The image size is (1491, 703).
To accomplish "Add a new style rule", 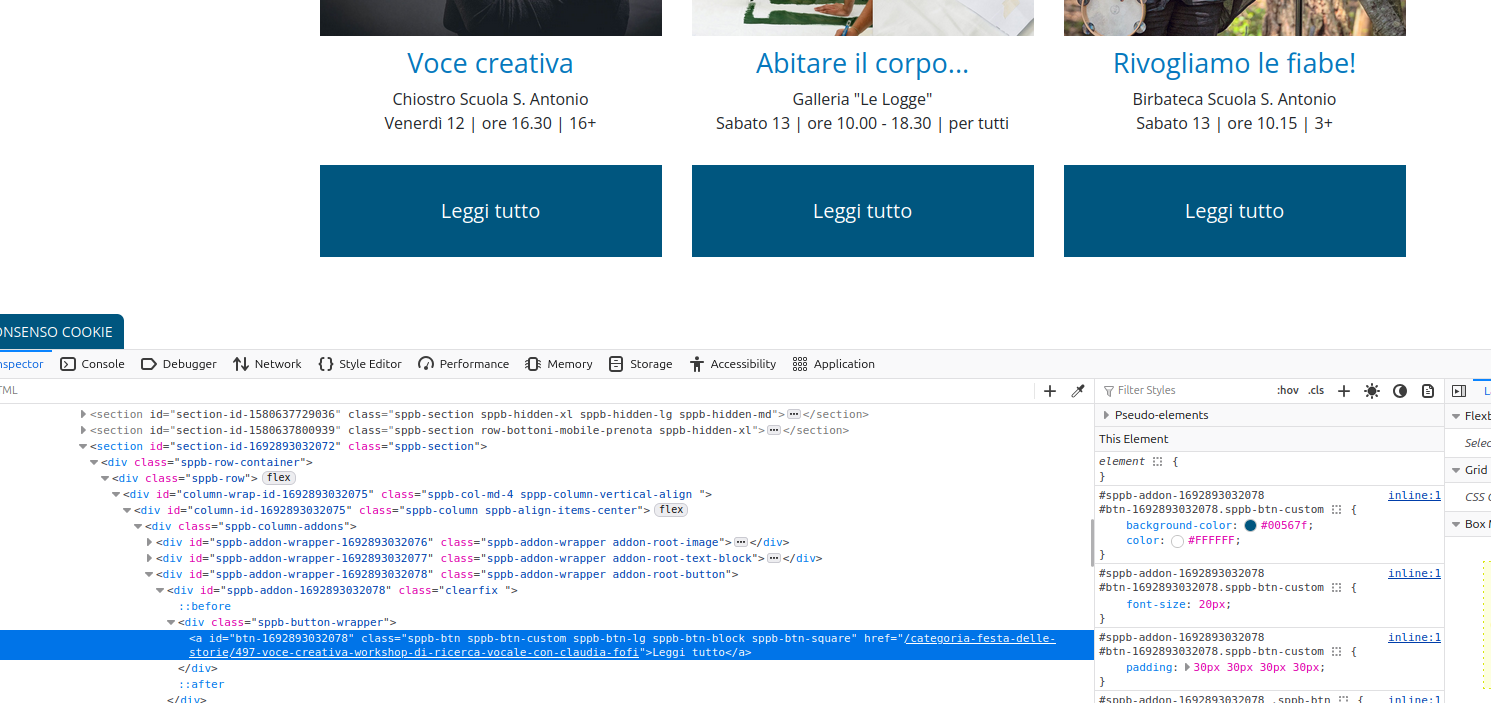I will click(x=1344, y=391).
